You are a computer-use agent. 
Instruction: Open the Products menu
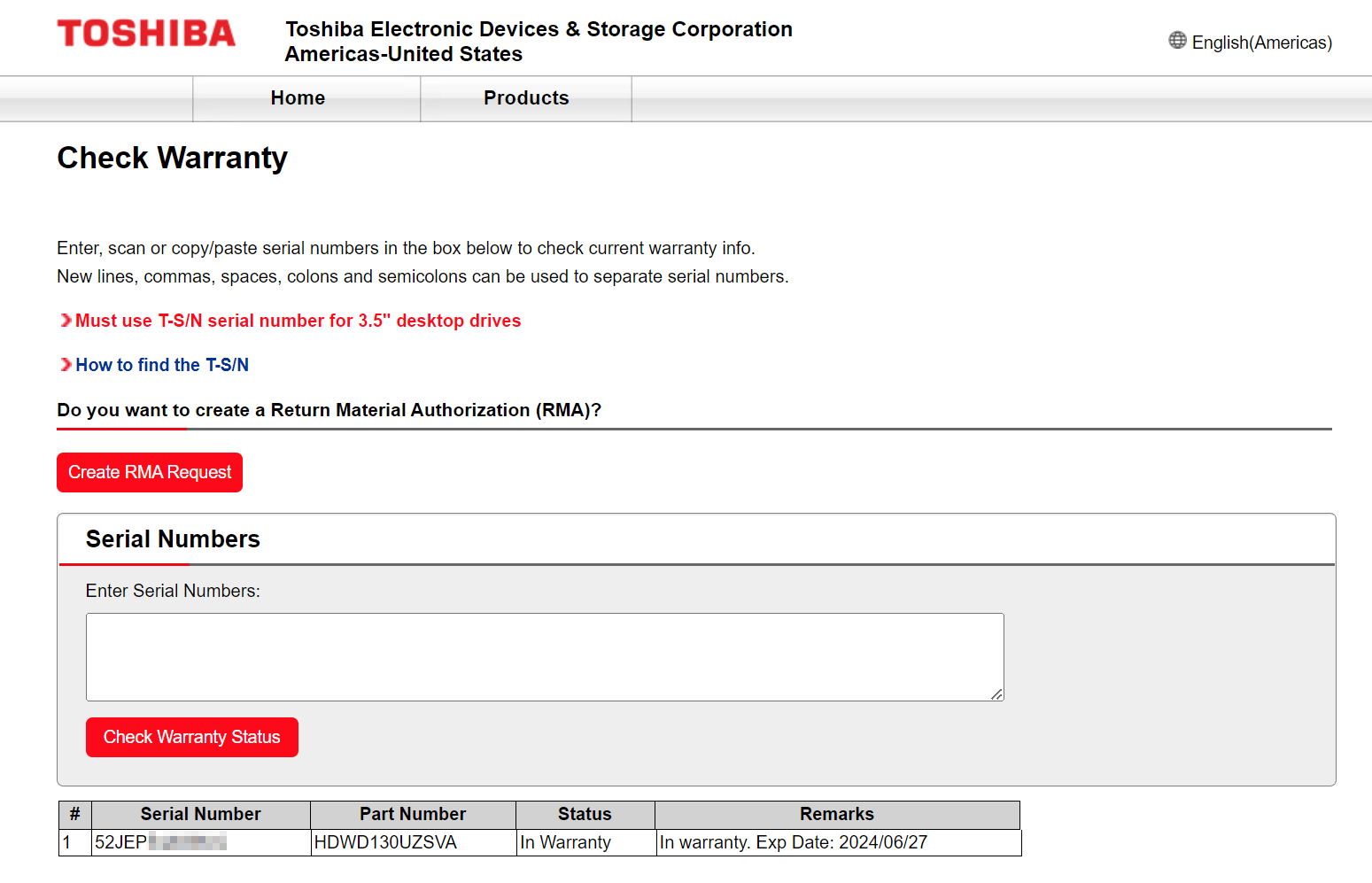coord(526,98)
